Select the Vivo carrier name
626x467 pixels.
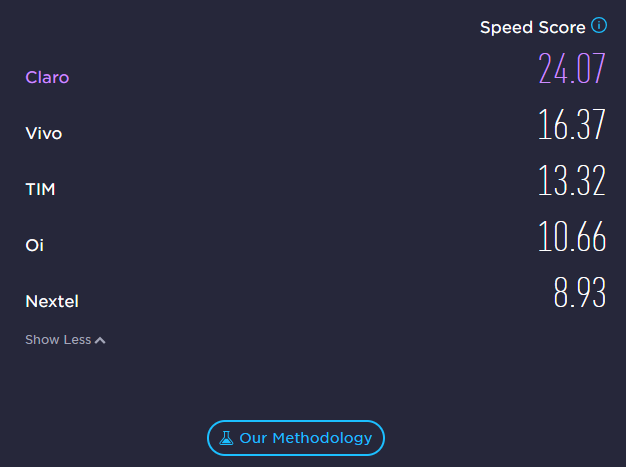pos(44,133)
